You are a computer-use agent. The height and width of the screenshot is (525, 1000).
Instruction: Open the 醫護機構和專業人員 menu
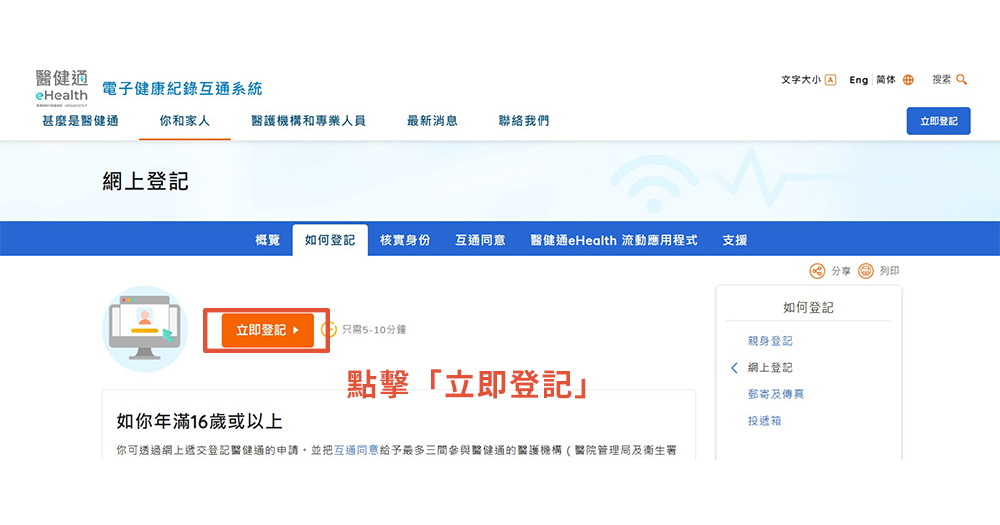coord(308,121)
